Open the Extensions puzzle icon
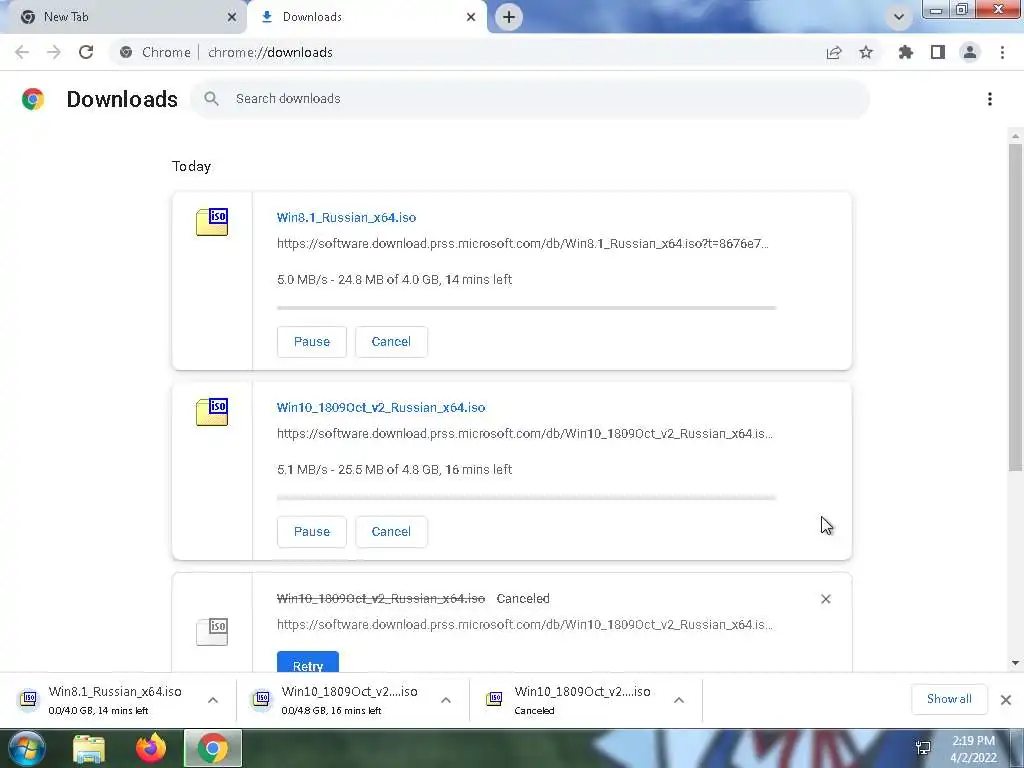 coord(906,52)
